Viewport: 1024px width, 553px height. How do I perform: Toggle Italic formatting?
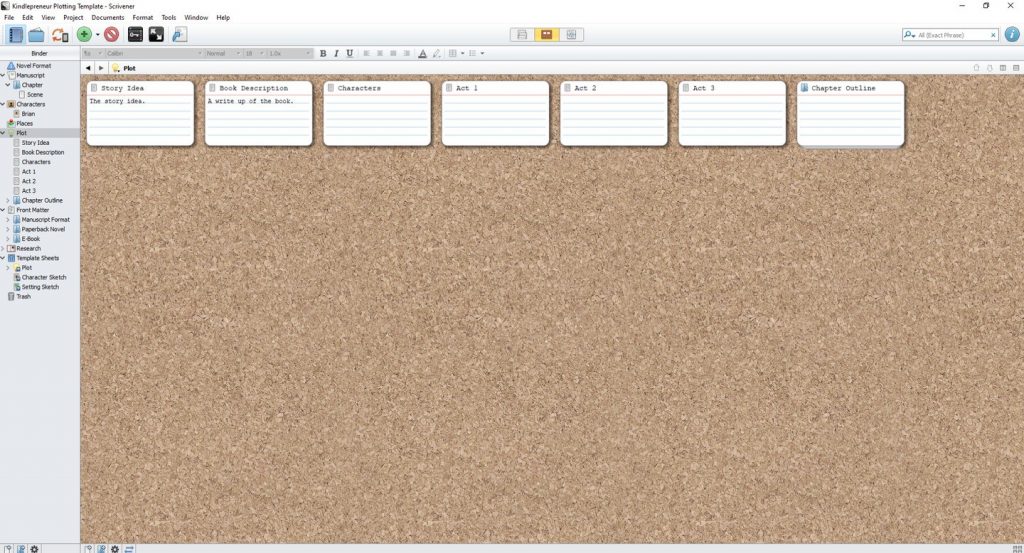[336, 54]
